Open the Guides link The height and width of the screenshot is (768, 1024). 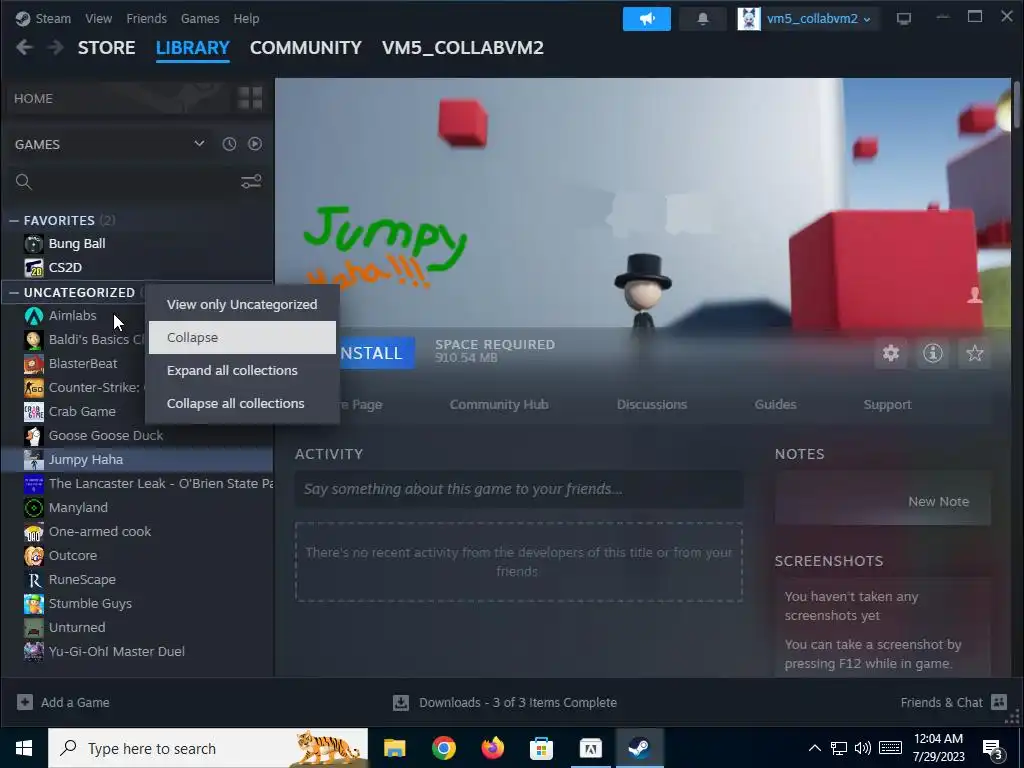[x=775, y=404]
